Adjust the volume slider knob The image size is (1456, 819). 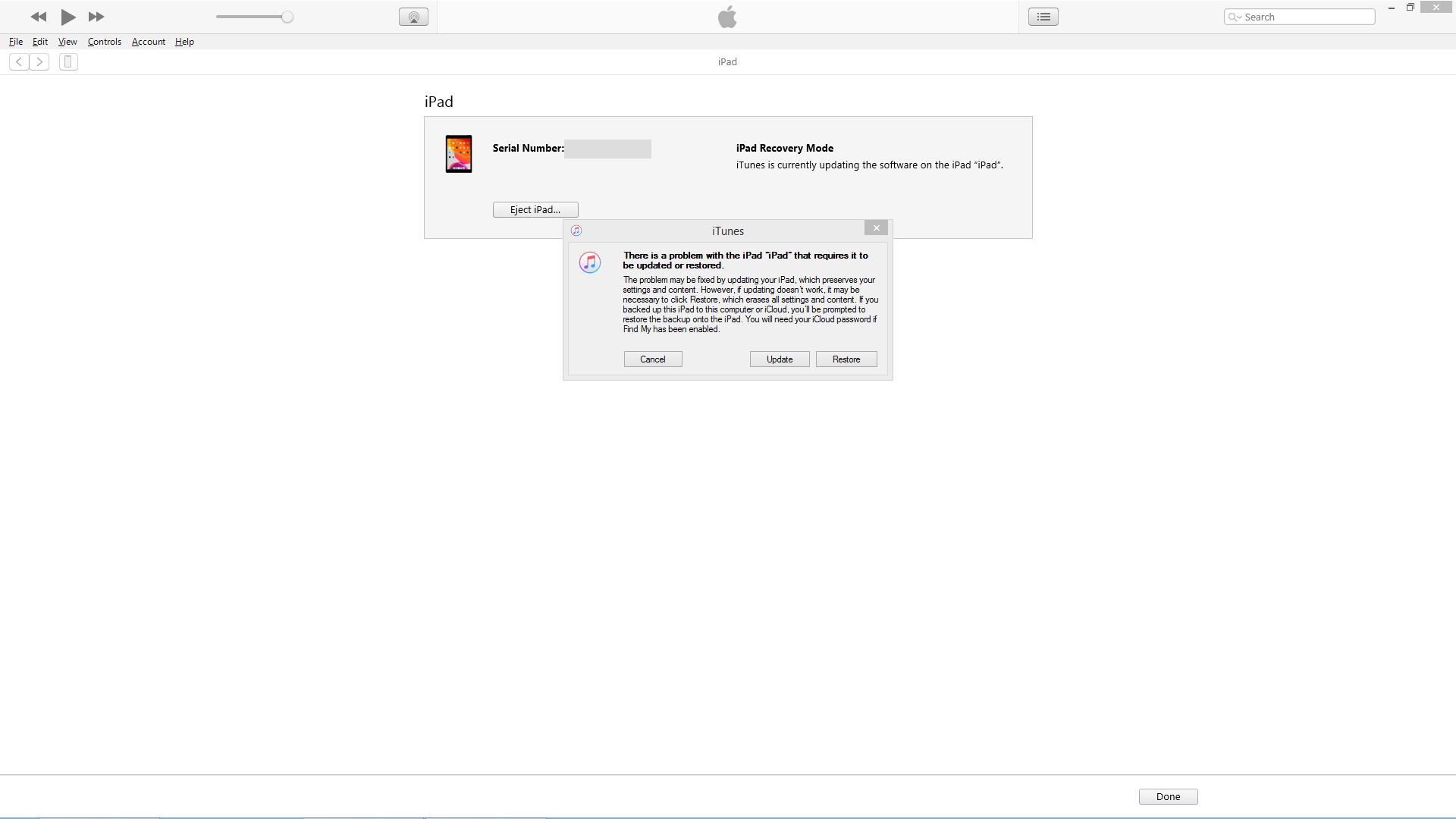tap(287, 17)
